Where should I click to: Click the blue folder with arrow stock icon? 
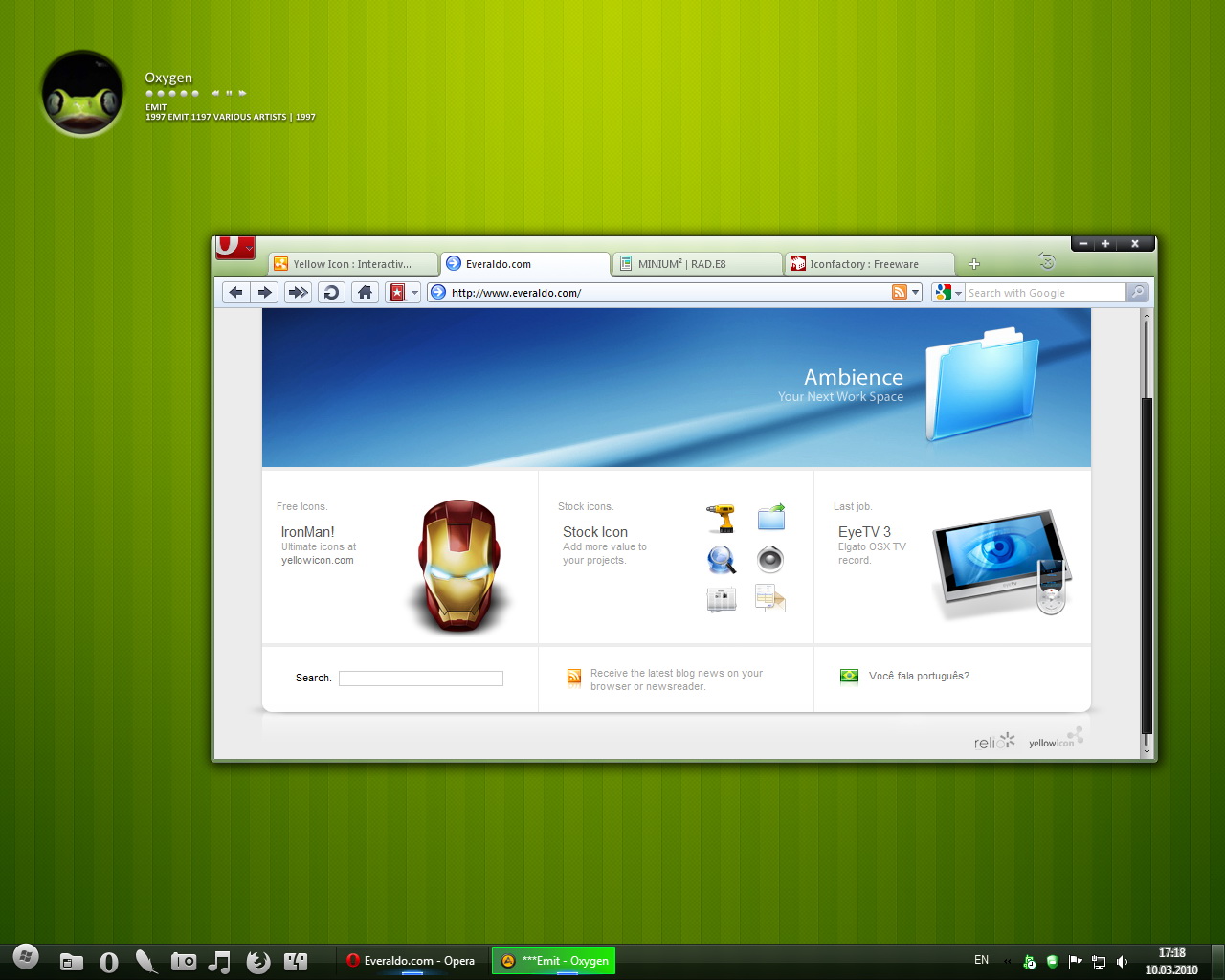click(x=771, y=517)
